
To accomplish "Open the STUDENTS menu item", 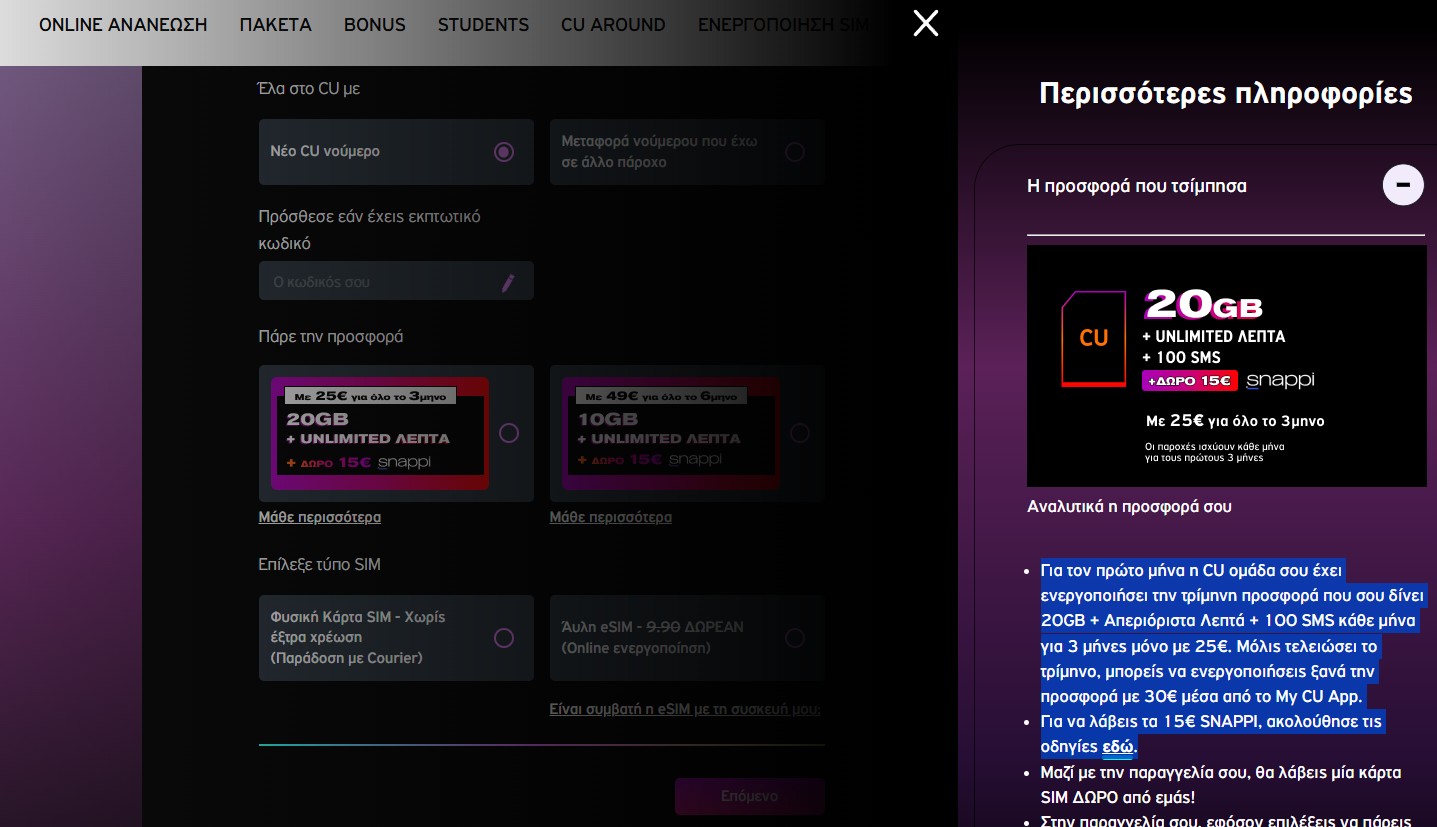I will click(483, 25).
